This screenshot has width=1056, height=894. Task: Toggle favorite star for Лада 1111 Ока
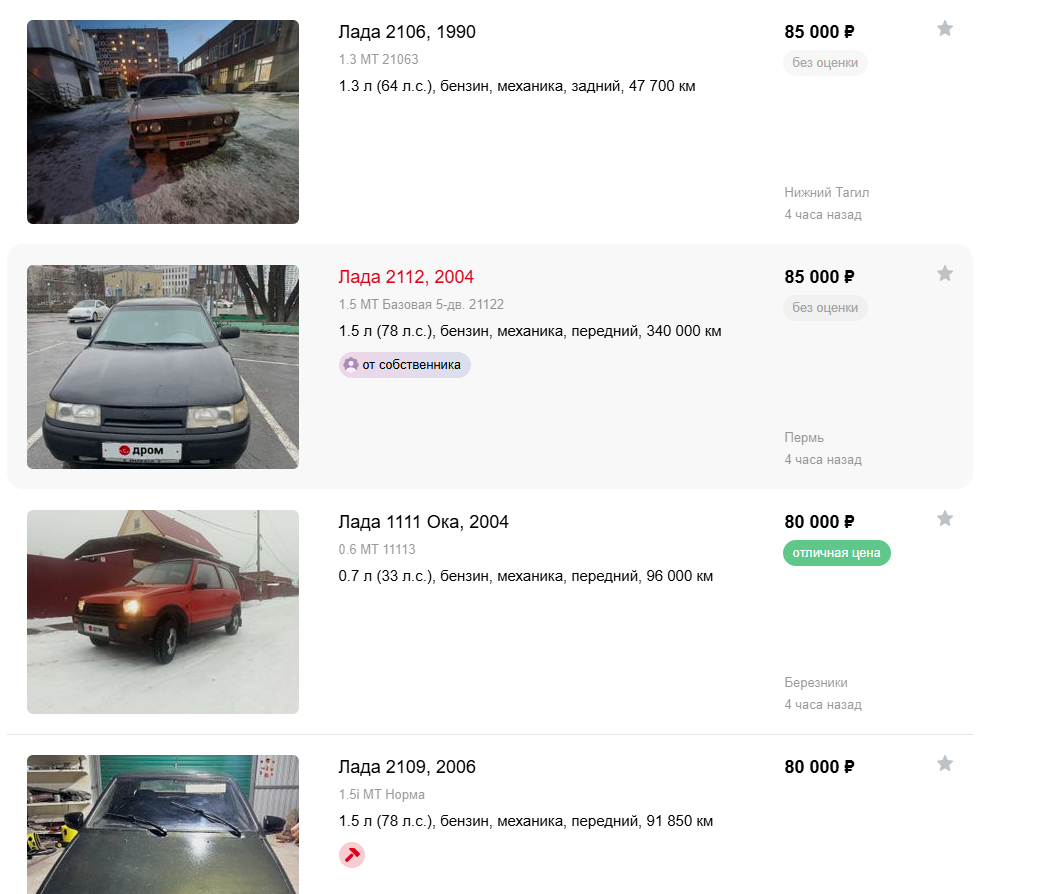tap(945, 519)
